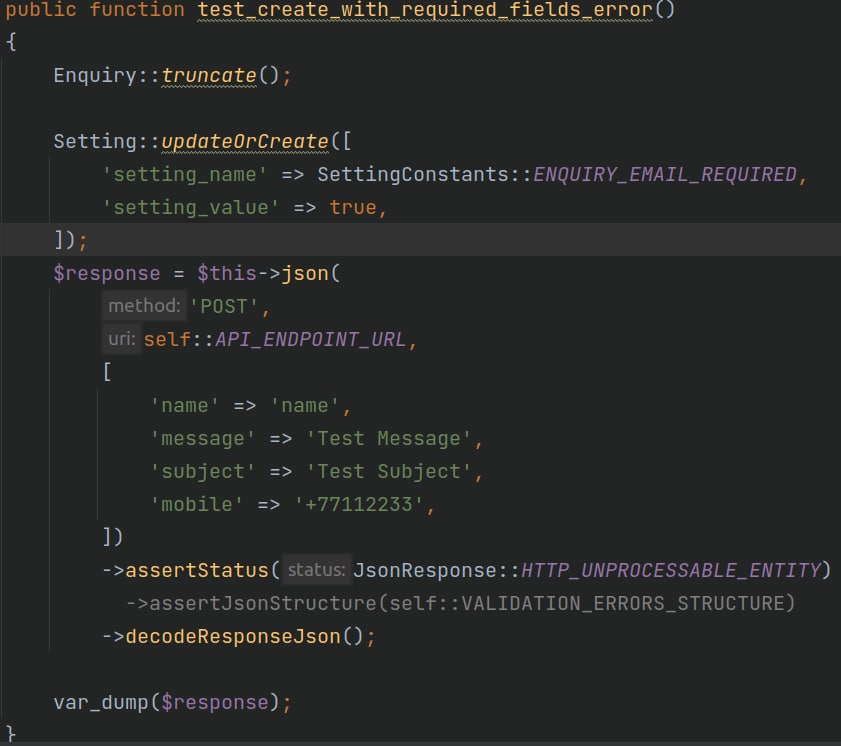Click the truncate method call
The image size is (841, 746).
tap(209, 76)
